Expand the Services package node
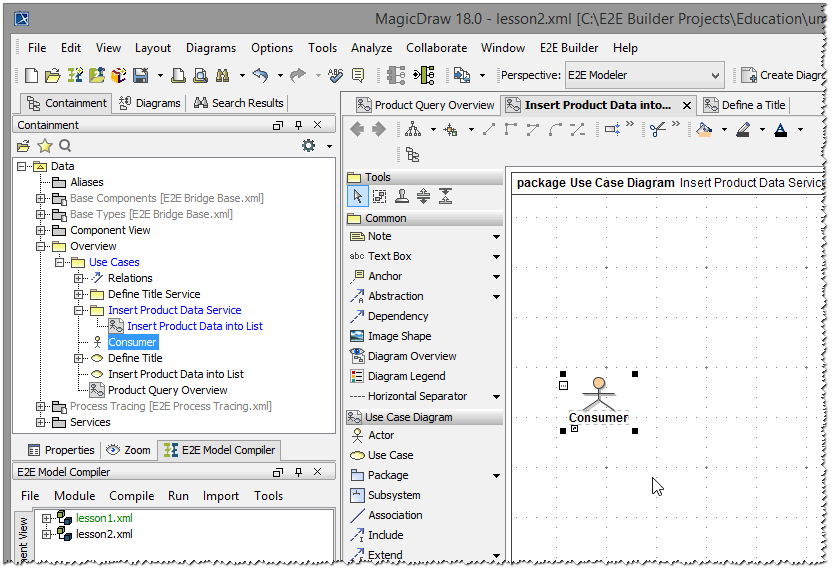836x574 pixels. pos(41,422)
